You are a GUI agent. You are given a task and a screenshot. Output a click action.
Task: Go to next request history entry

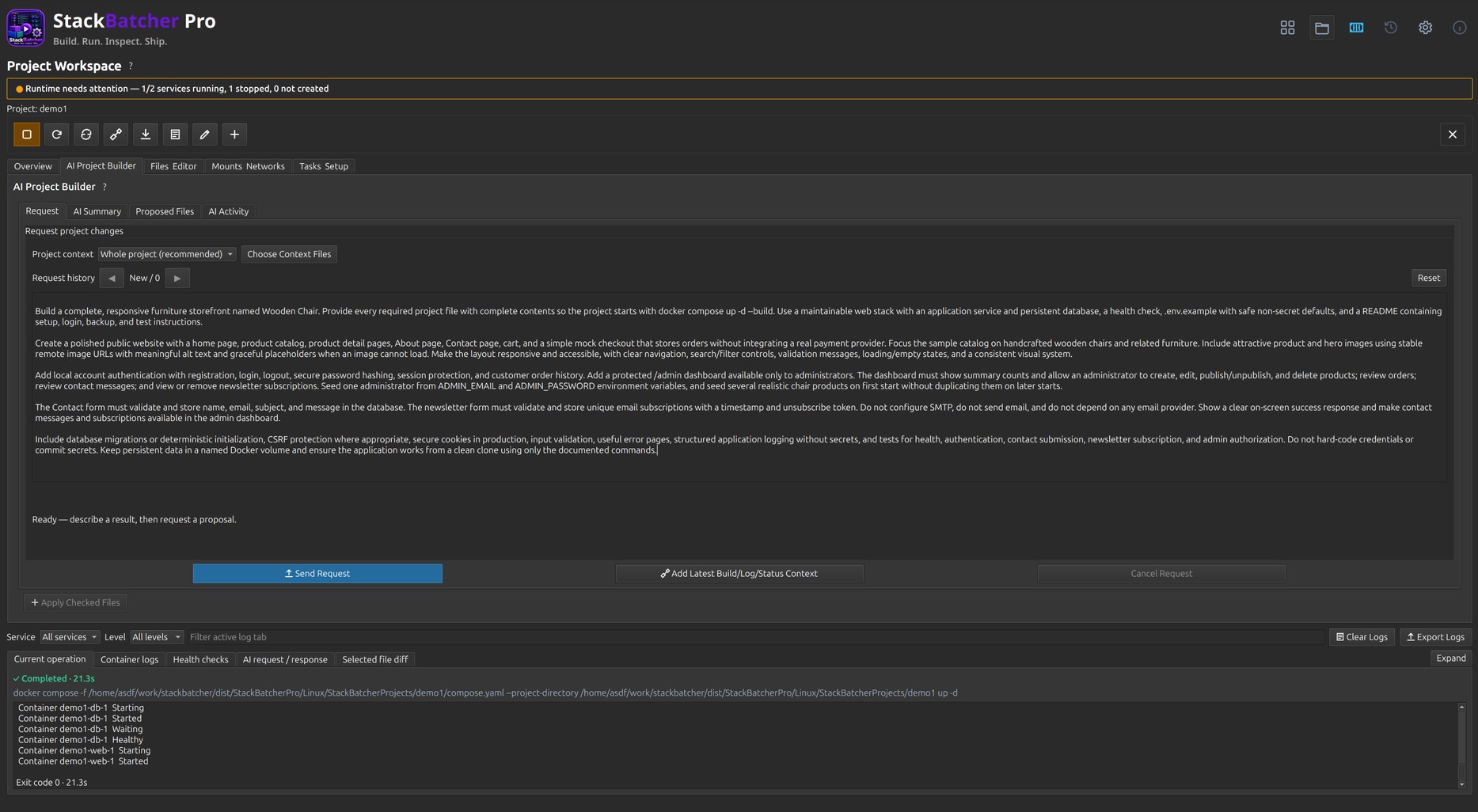pyautogui.click(x=177, y=278)
